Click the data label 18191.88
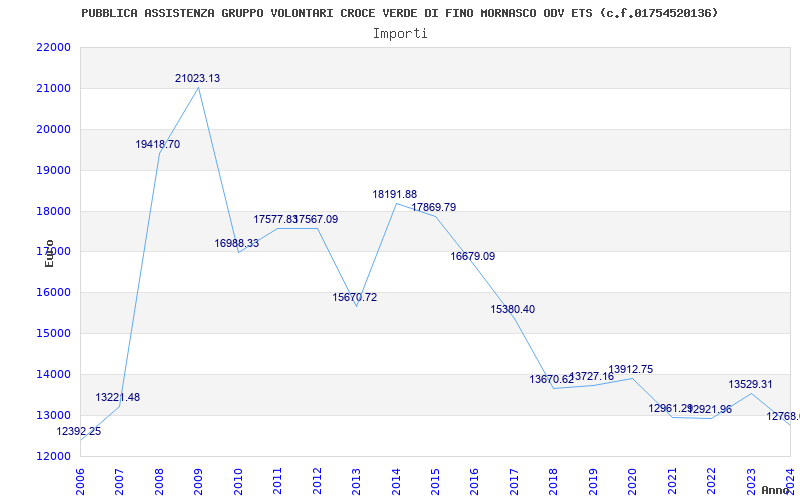 (x=394, y=194)
